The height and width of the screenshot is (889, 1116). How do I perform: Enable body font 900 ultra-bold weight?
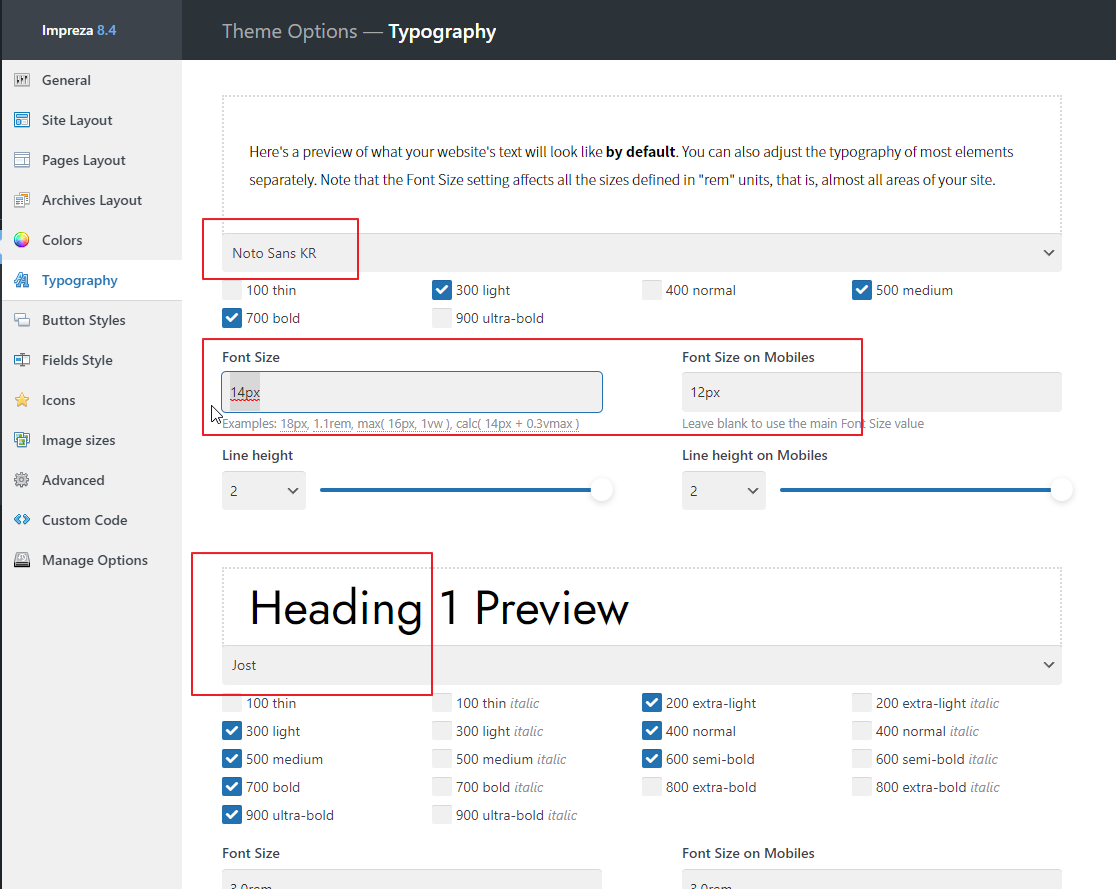(x=442, y=317)
